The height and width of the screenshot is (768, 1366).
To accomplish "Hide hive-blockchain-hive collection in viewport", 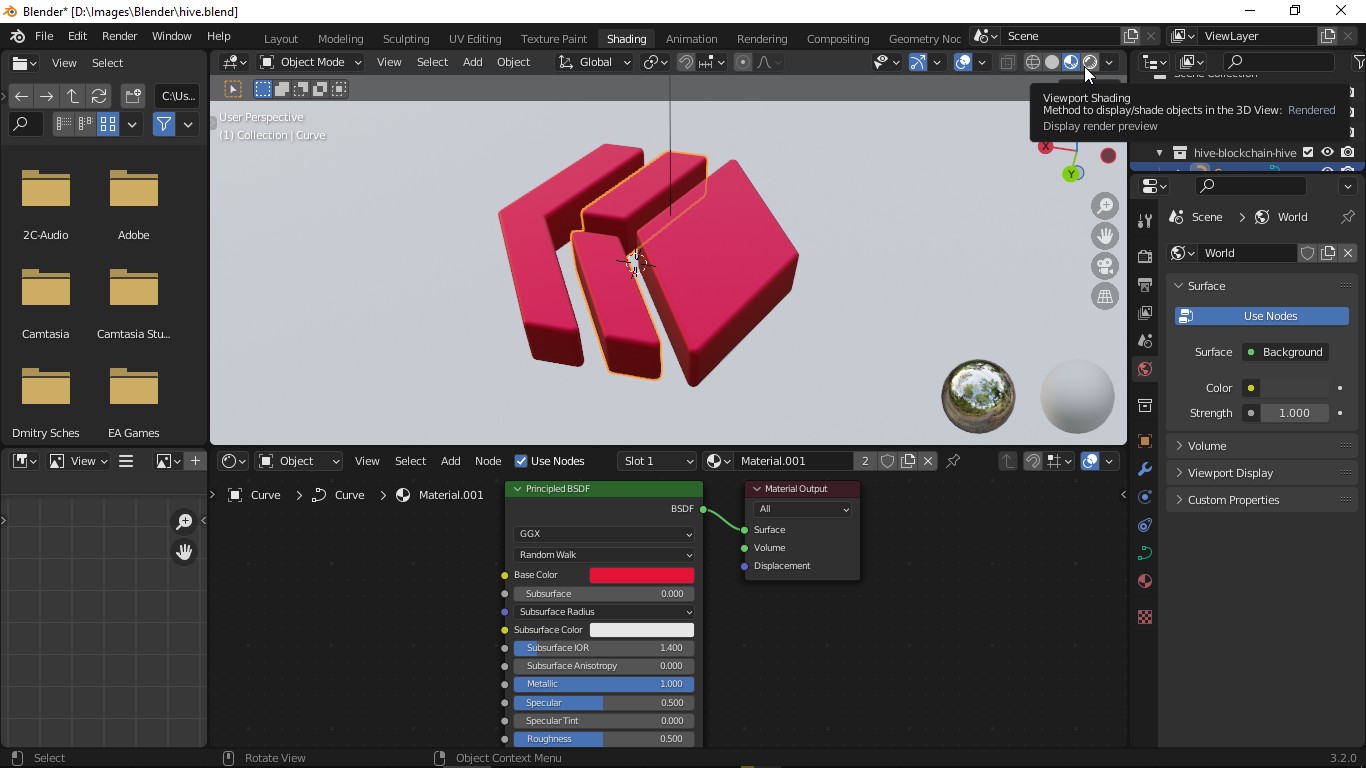I will pyautogui.click(x=1328, y=153).
